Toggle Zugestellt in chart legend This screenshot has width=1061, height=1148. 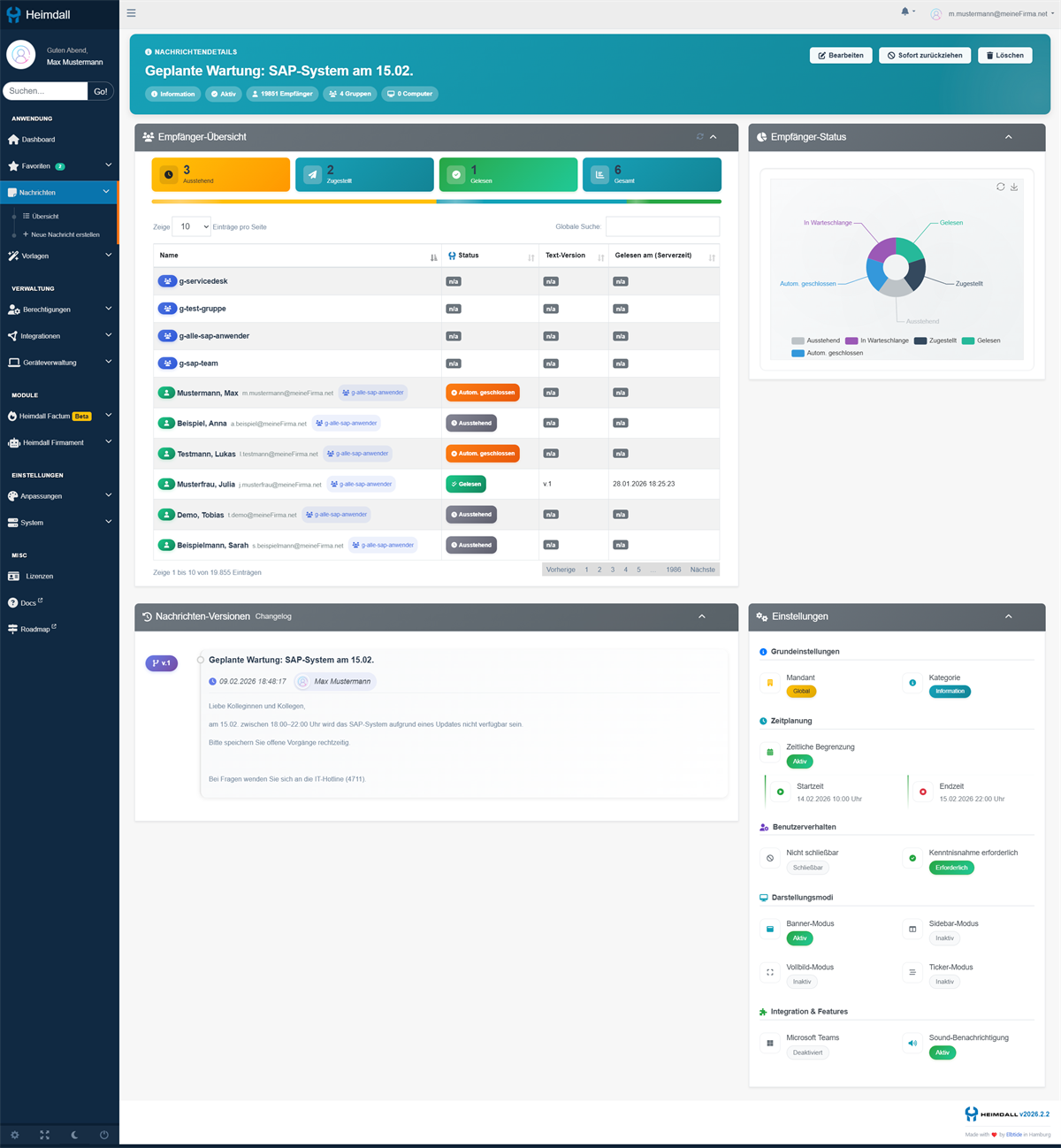pyautogui.click(x=935, y=341)
